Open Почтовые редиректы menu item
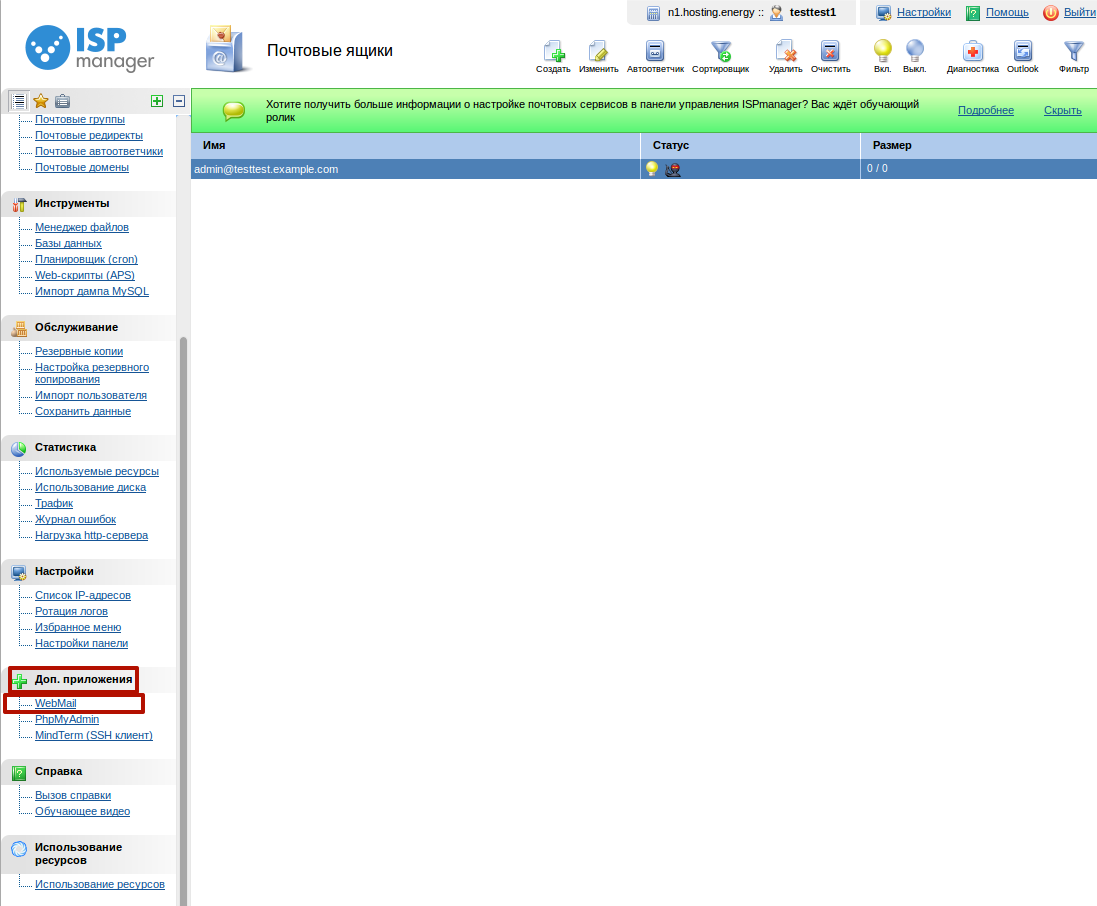The width and height of the screenshot is (1097, 906). (x=89, y=136)
